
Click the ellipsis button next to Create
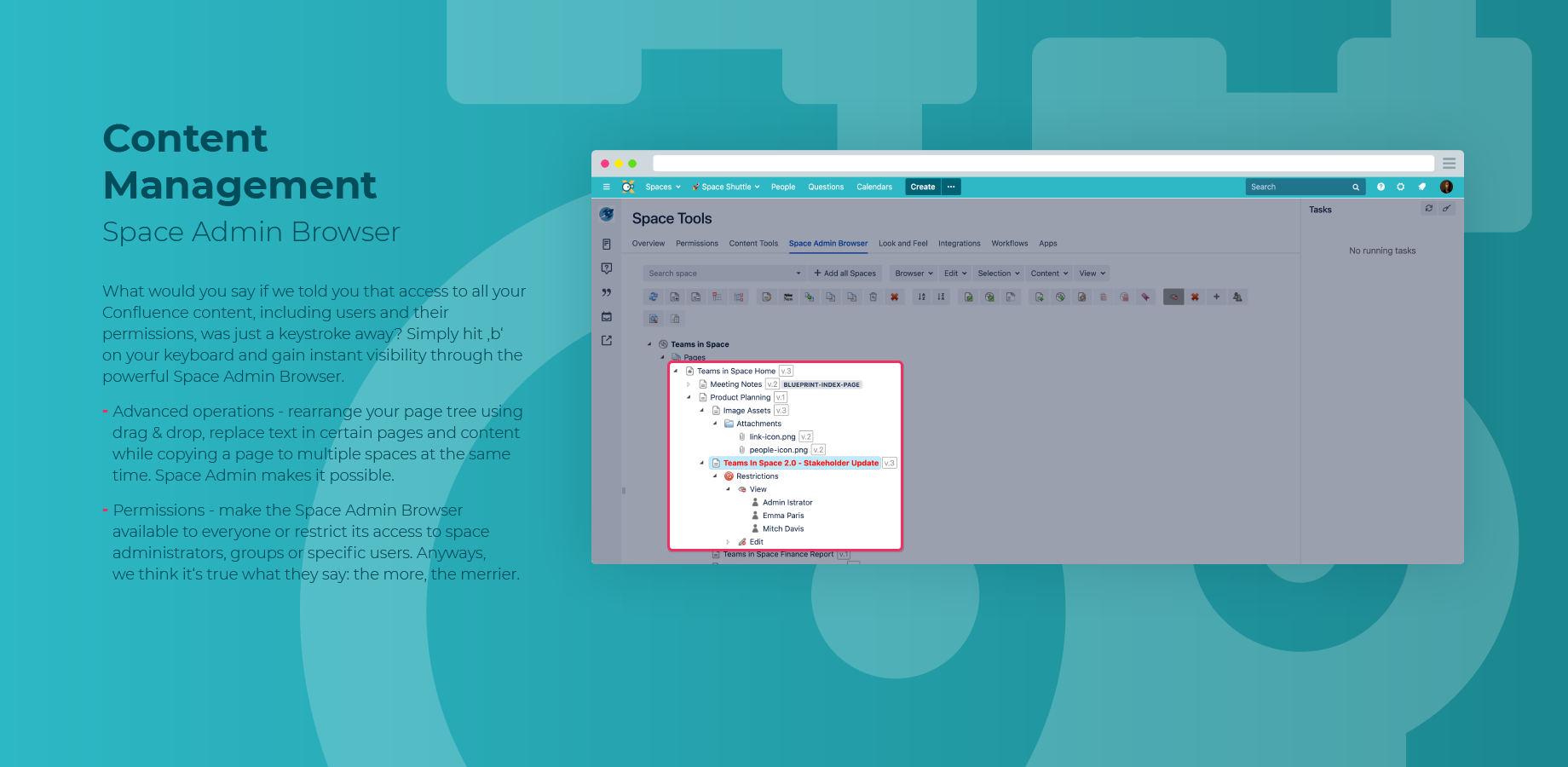[951, 187]
